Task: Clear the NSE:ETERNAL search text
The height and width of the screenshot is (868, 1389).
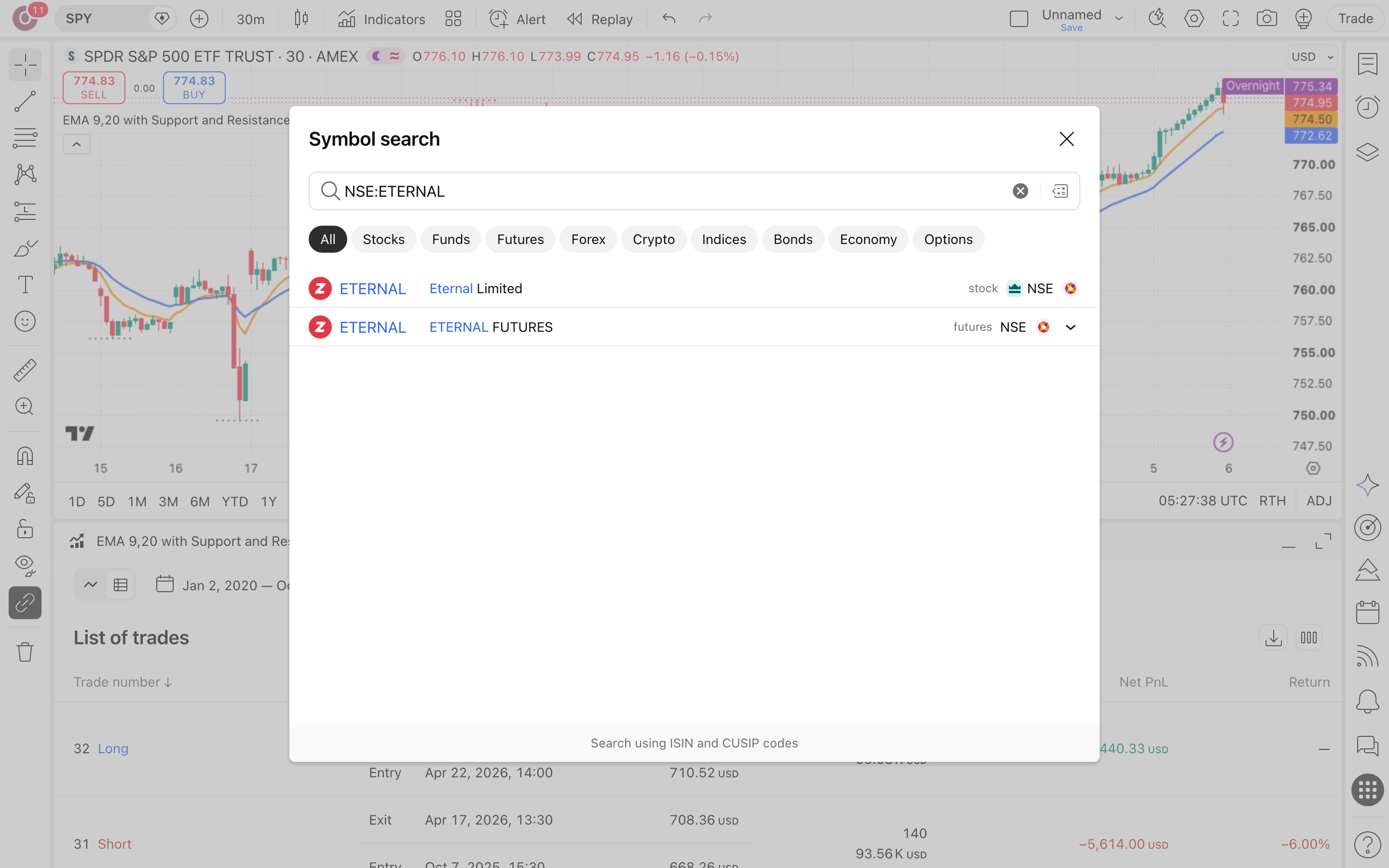Action: [1020, 191]
